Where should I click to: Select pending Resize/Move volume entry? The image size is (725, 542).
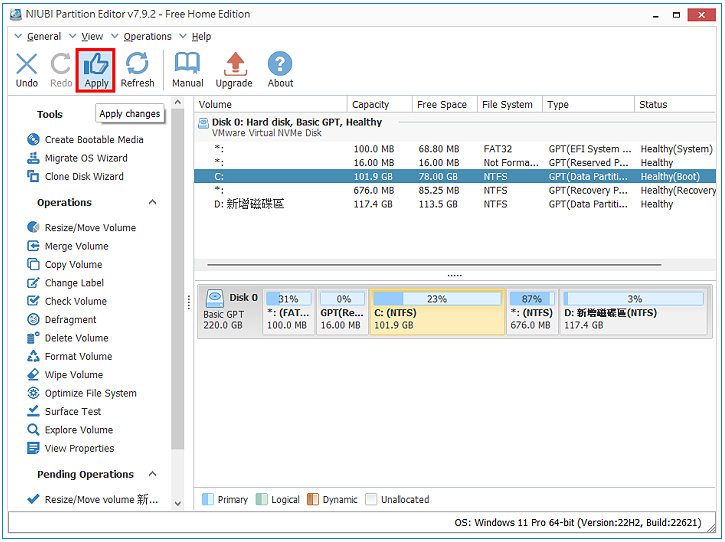click(92, 500)
